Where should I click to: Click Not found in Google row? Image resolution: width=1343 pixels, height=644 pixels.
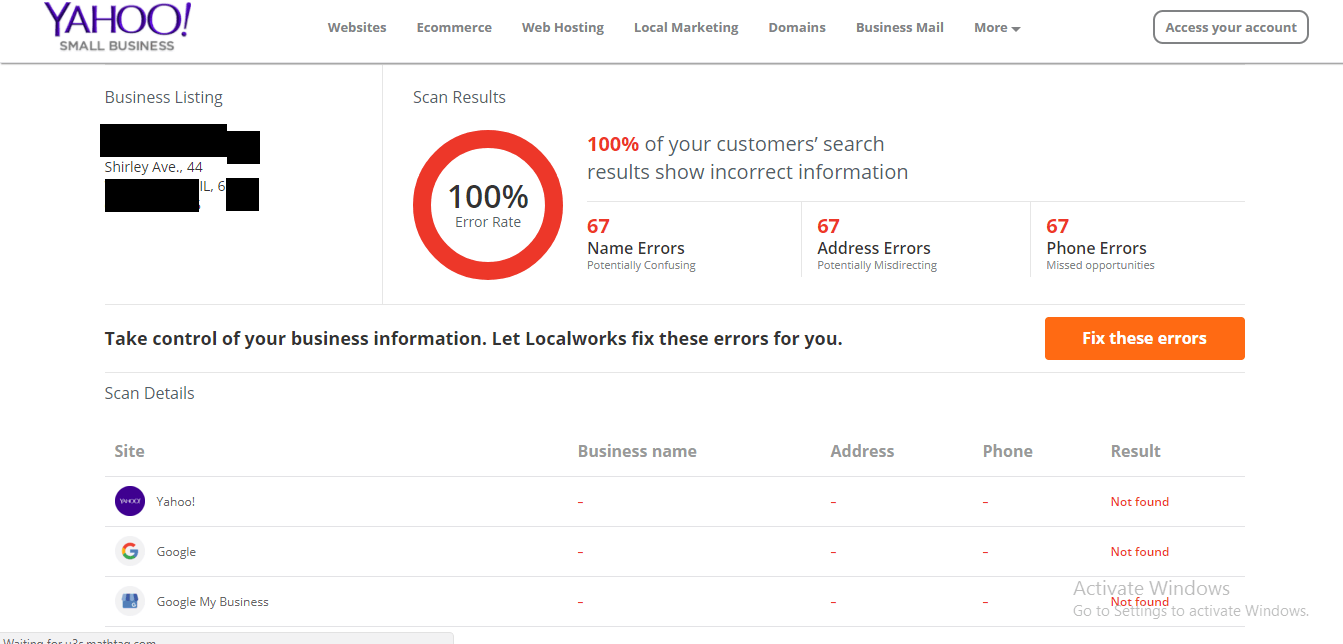pyautogui.click(x=1139, y=552)
